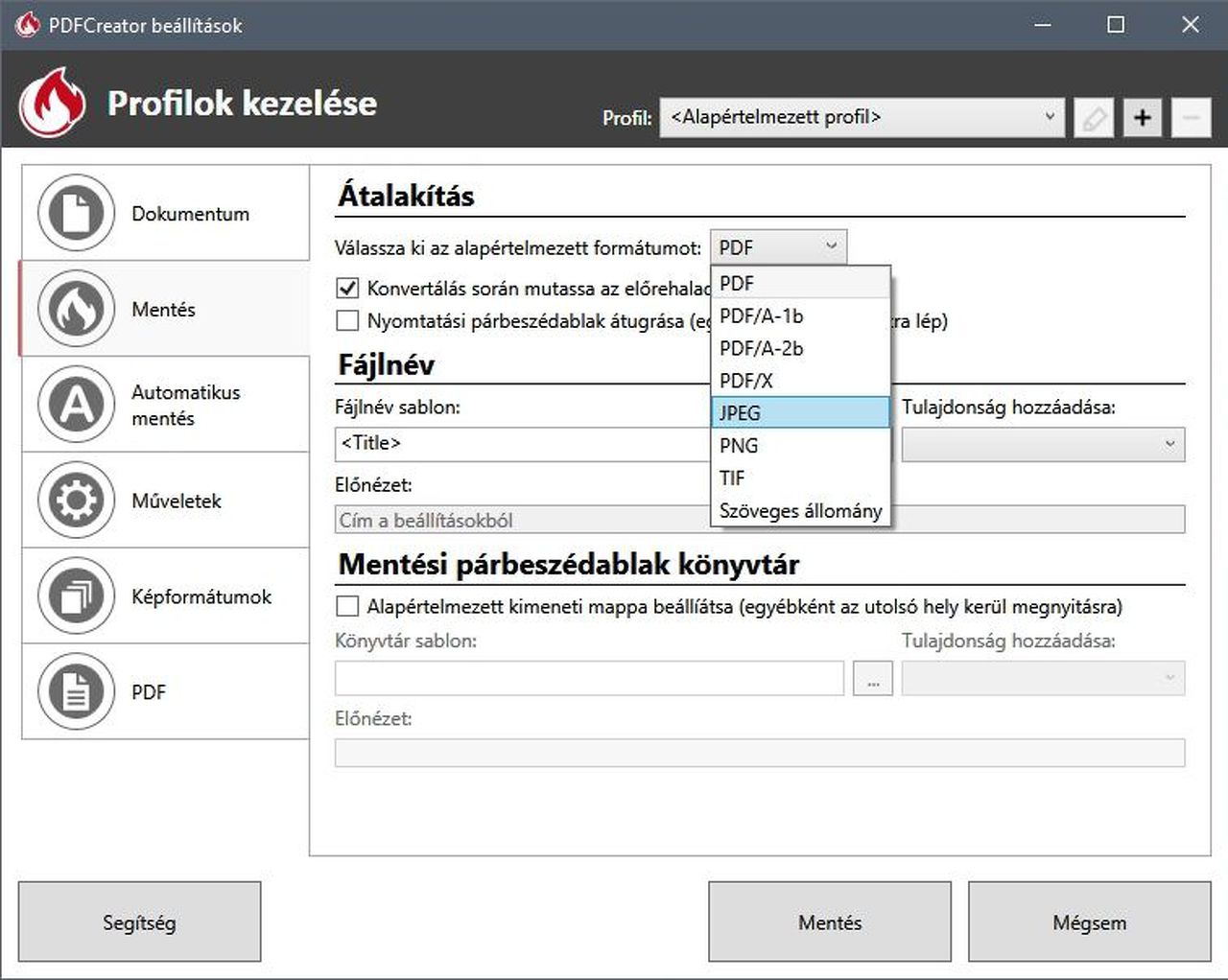This screenshot has height=980, width=1228.
Task: Switch to the Mentés sidebar tab
Action: point(165,309)
